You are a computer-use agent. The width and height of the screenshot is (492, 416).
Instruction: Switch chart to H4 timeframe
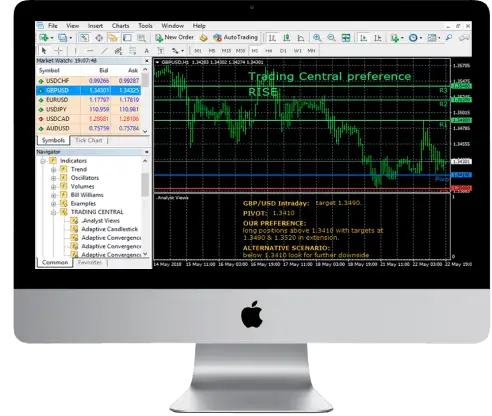(269, 51)
